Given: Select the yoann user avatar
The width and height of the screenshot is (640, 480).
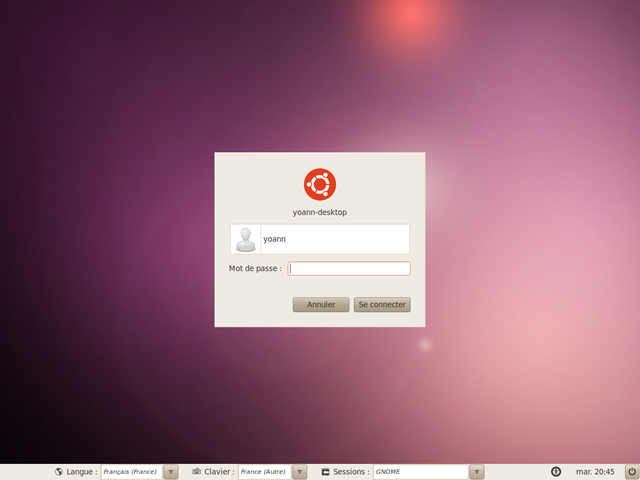Looking at the screenshot, I should coord(245,239).
